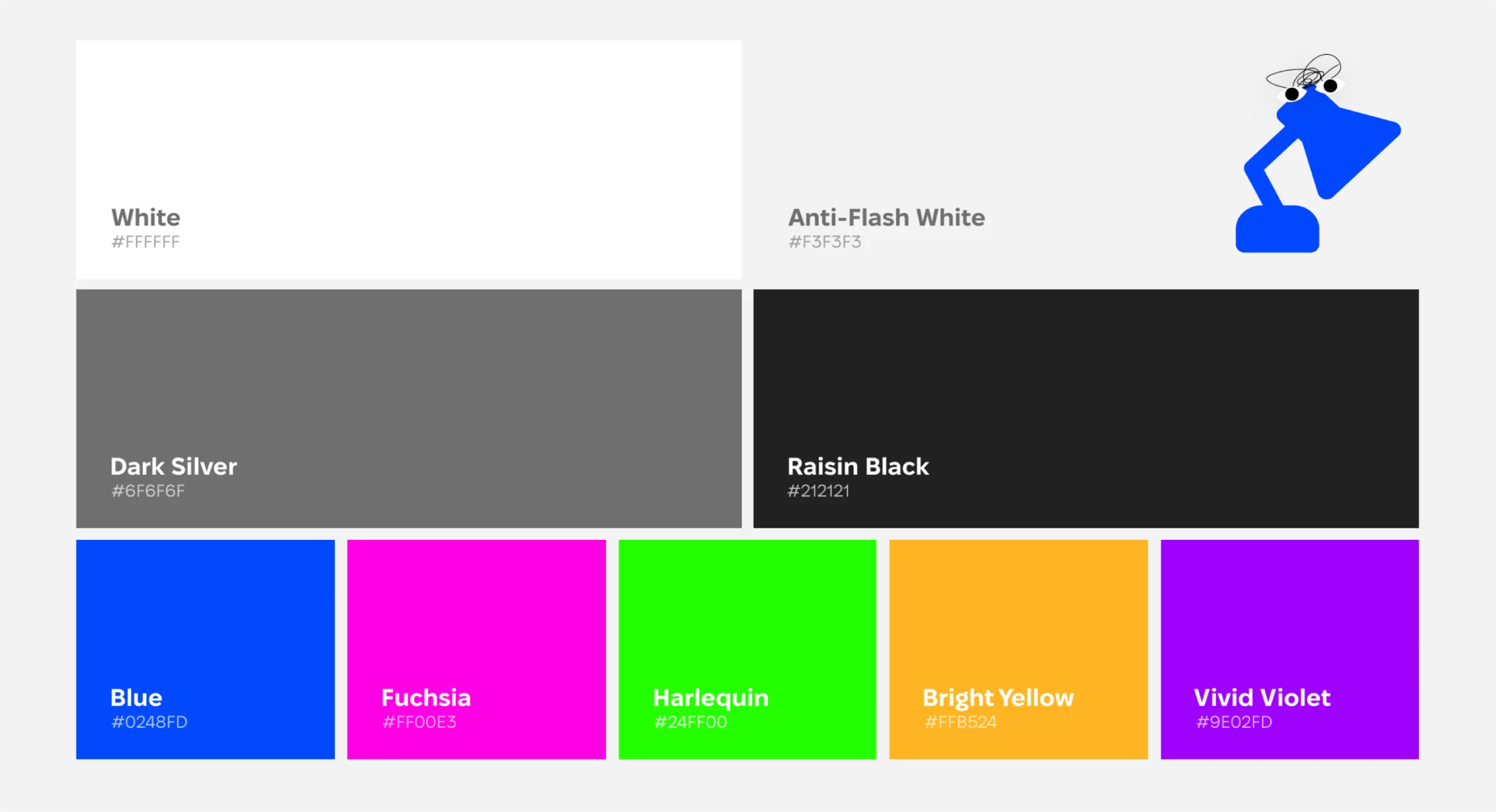The height and width of the screenshot is (812, 1496).
Task: Click the hex code #6F6F6F
Action: click(x=148, y=491)
